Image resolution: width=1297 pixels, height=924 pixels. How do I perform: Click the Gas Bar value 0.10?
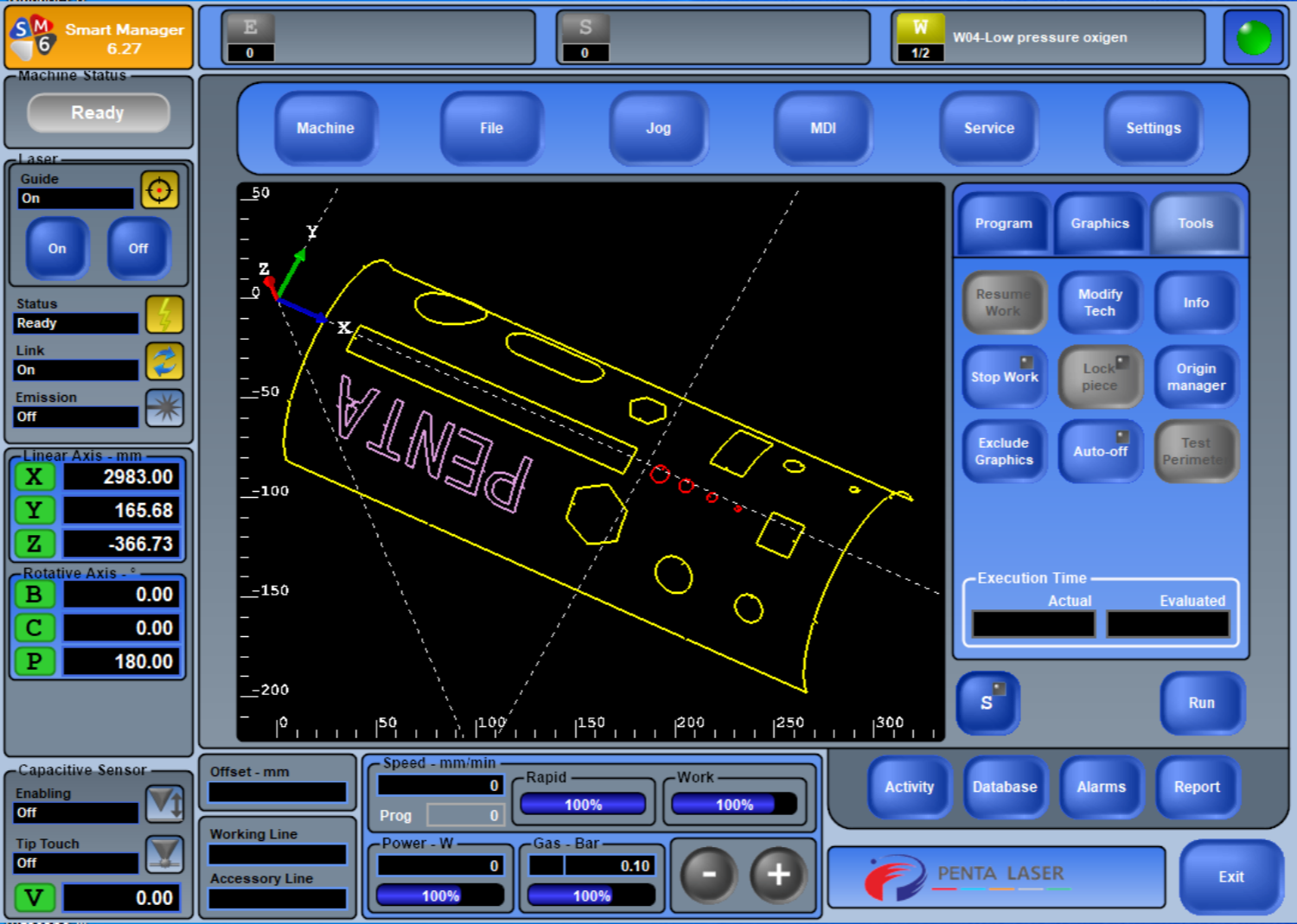(x=592, y=865)
